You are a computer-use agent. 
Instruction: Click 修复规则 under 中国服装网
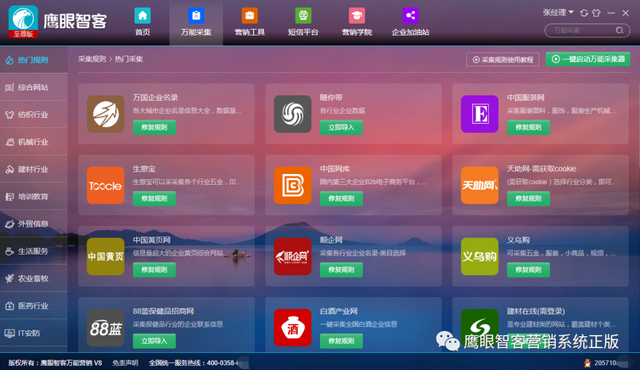point(528,127)
